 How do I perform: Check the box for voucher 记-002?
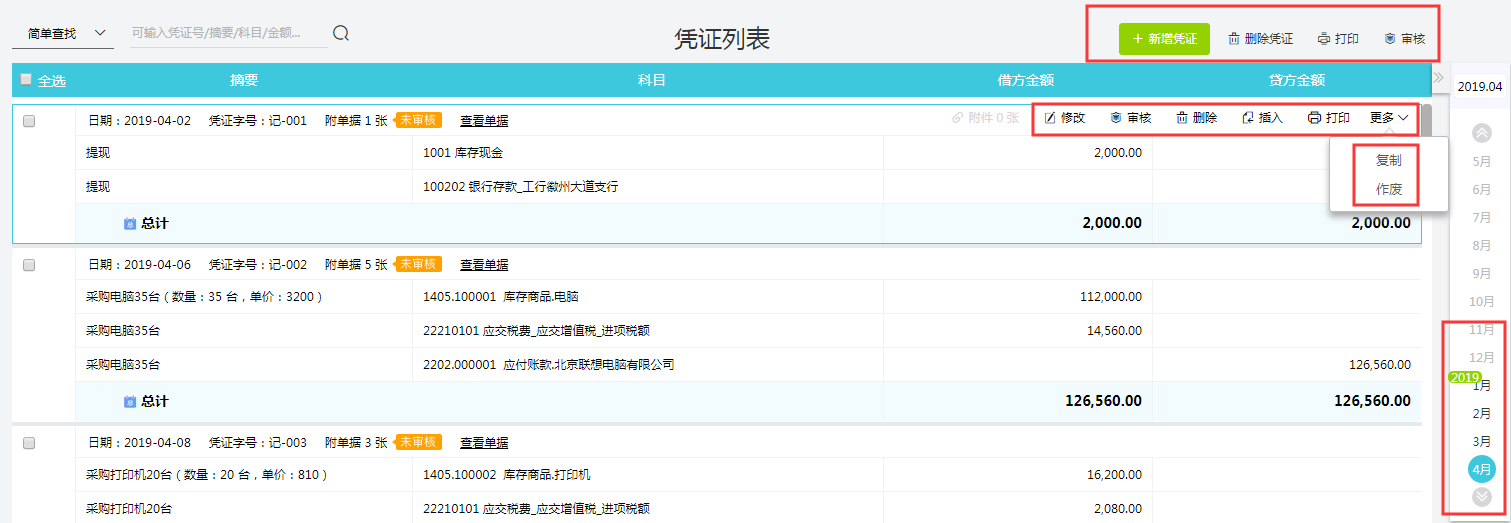pyautogui.click(x=29, y=265)
